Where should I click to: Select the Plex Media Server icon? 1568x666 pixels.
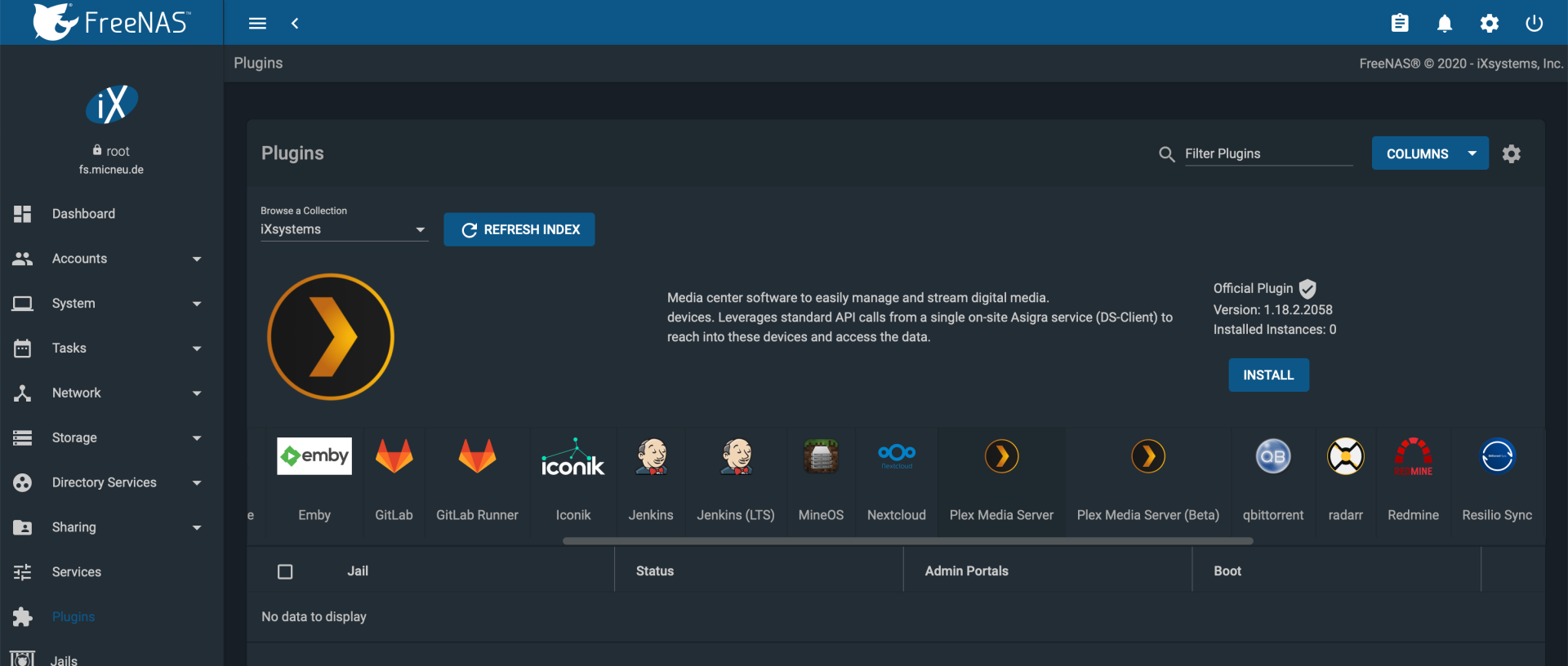(x=1001, y=456)
